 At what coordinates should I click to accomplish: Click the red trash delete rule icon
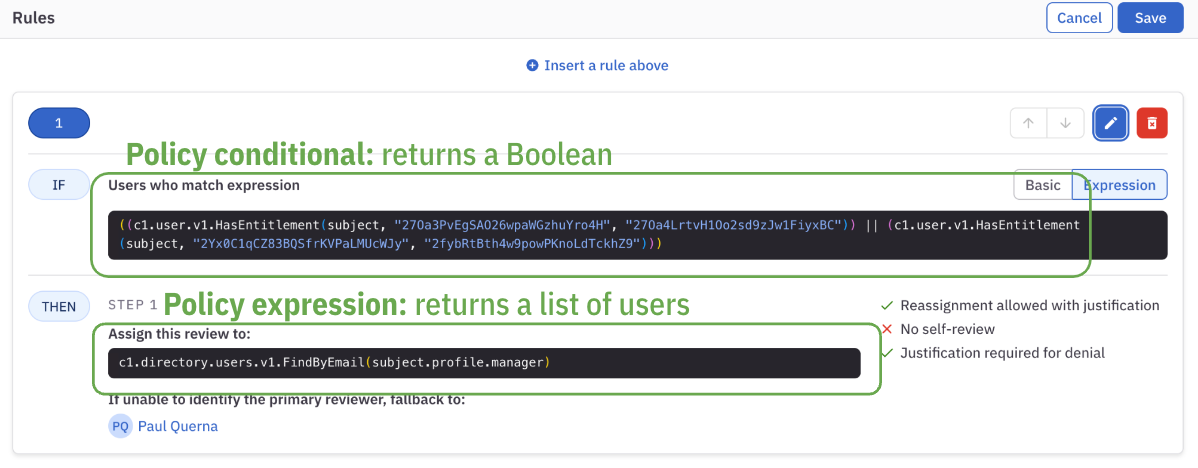pyautogui.click(x=1152, y=123)
